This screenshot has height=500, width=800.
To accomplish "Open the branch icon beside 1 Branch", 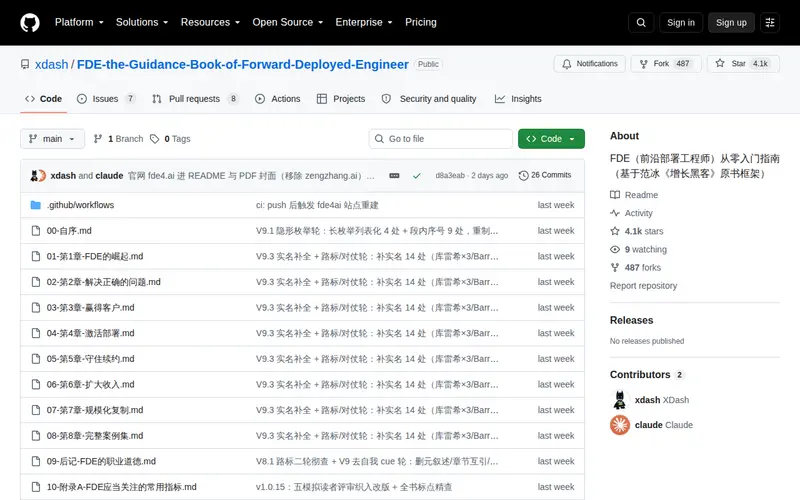I will coord(98,139).
